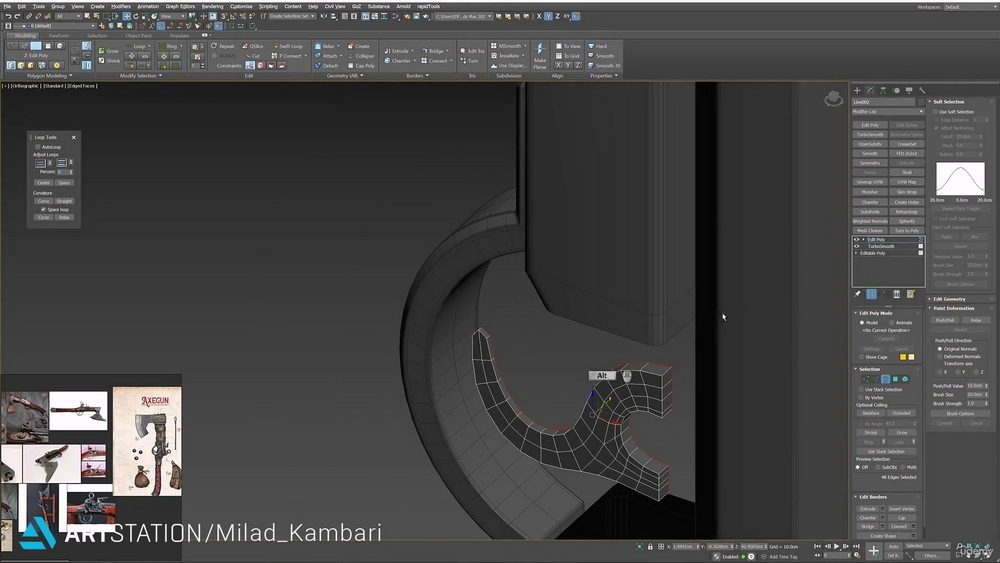This screenshot has width=1000, height=563.
Task: Click the Play Animation control in the timeline
Action: 837,546
